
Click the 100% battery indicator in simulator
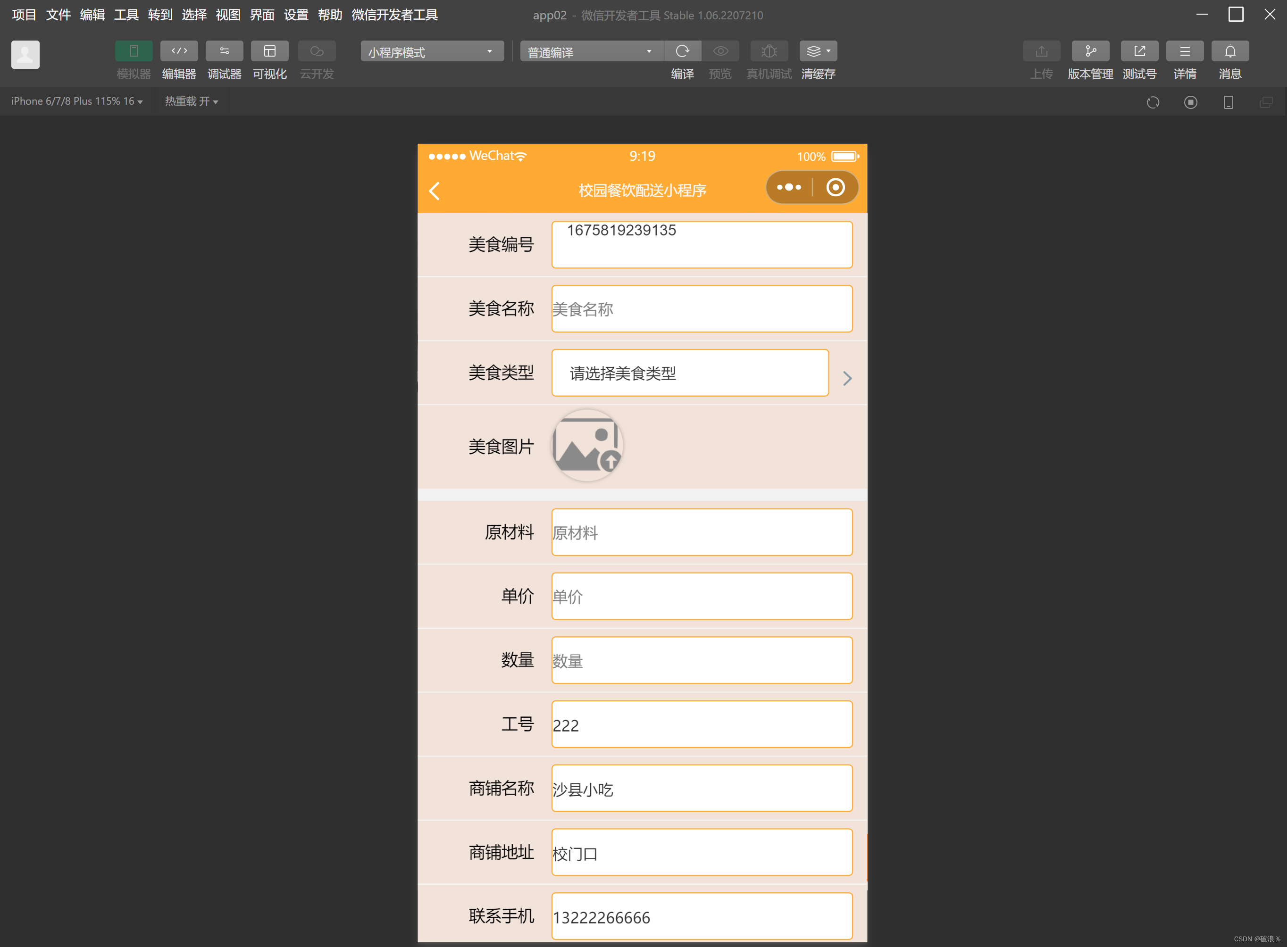click(x=828, y=157)
